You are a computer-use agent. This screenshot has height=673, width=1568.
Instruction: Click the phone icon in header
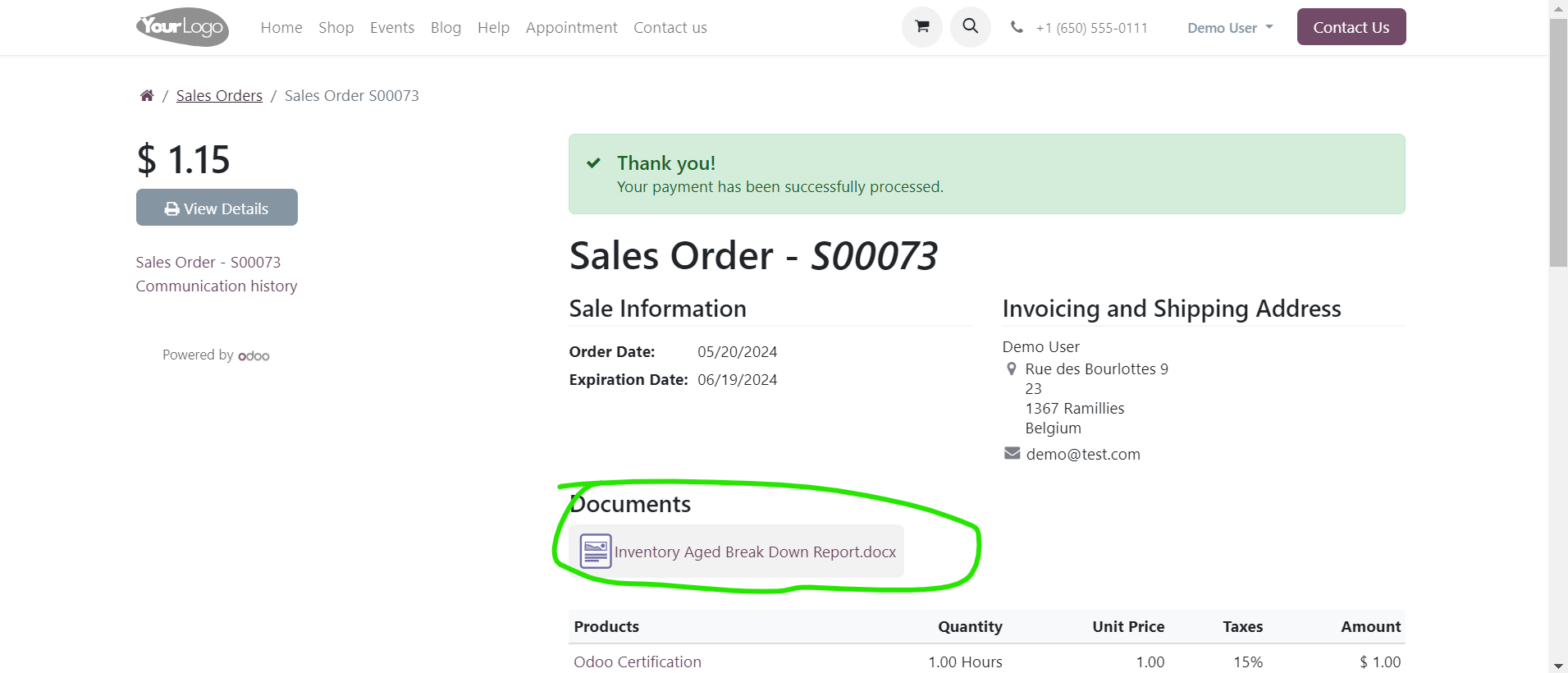point(1017,27)
